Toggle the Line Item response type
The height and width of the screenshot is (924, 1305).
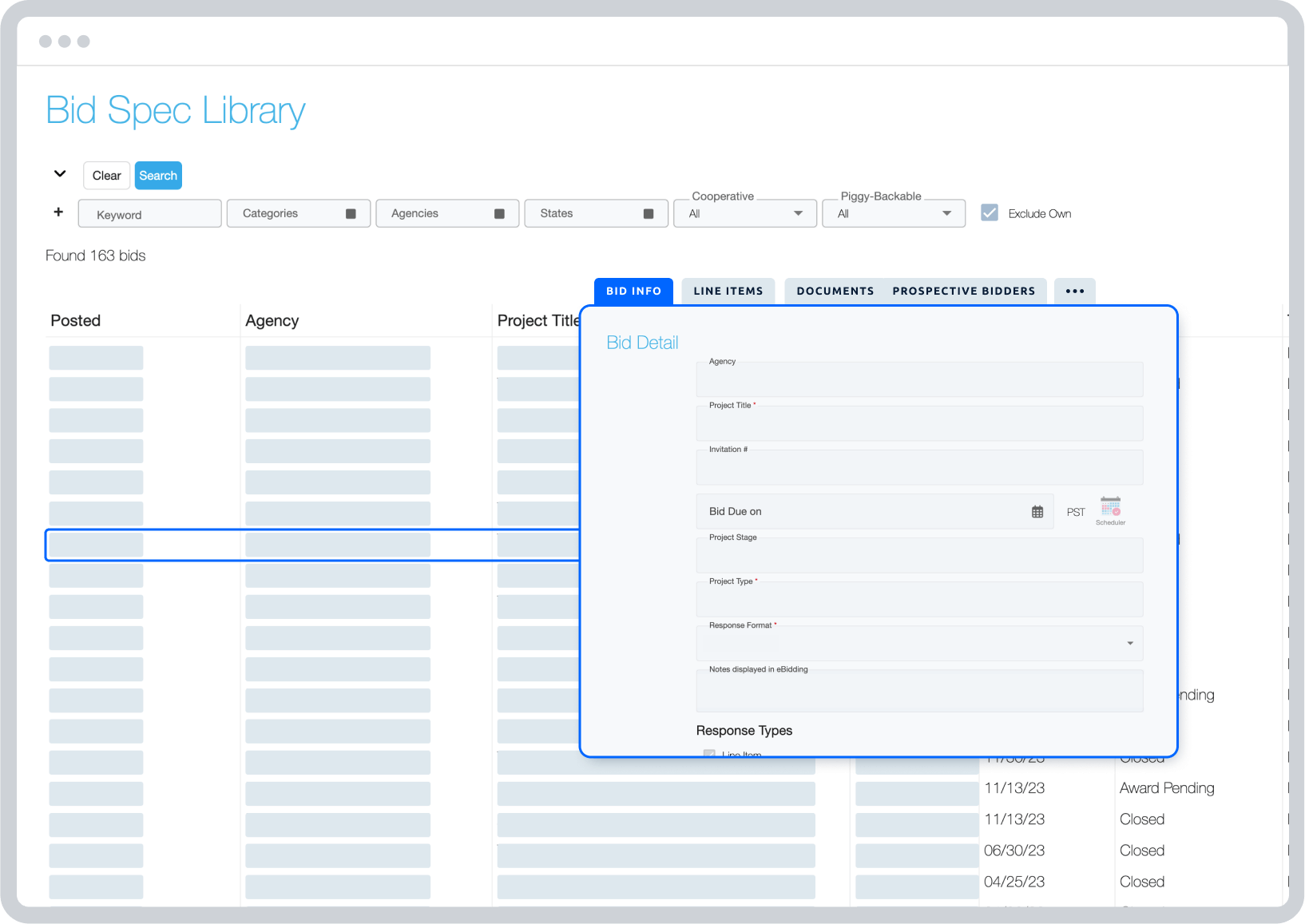point(709,754)
